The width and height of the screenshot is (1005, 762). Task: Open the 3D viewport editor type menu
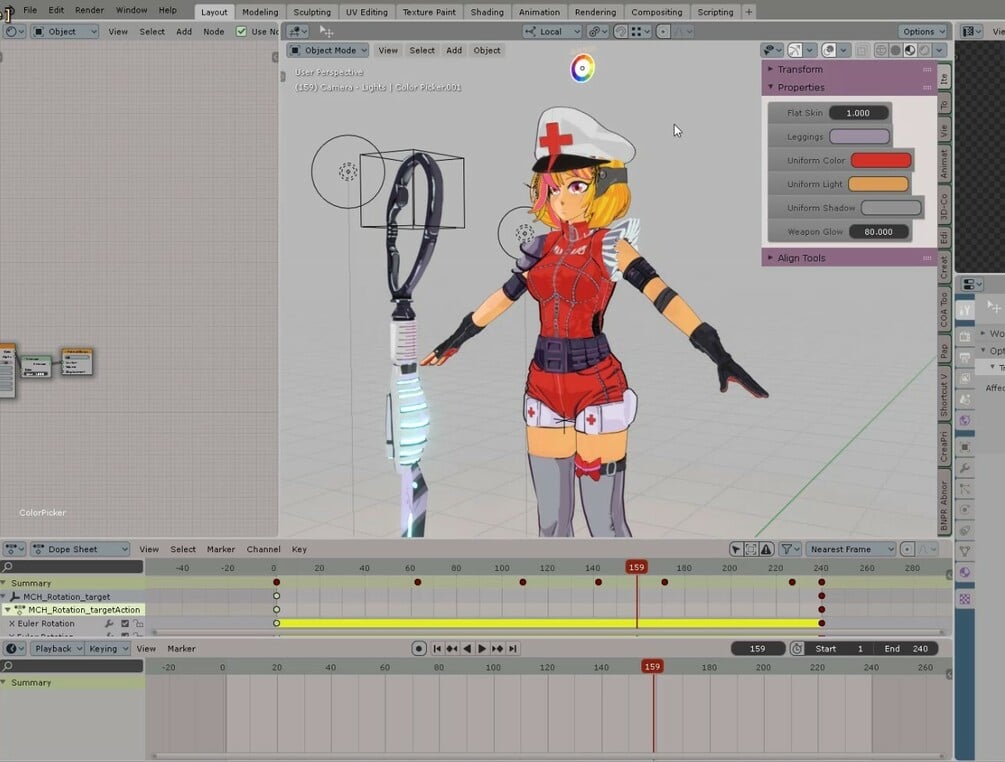(297, 31)
